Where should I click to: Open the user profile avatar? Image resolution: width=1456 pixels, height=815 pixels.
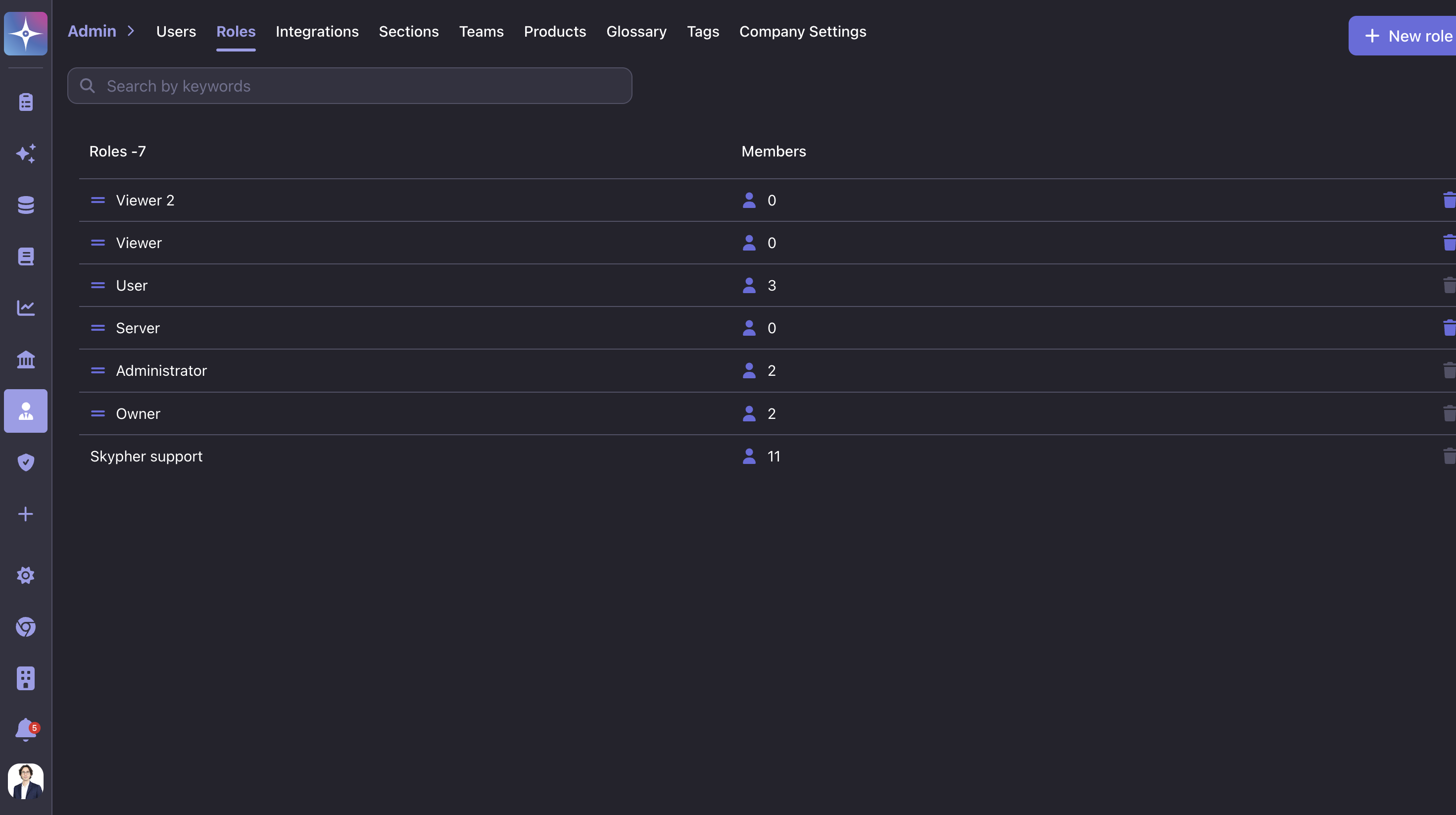click(x=25, y=781)
